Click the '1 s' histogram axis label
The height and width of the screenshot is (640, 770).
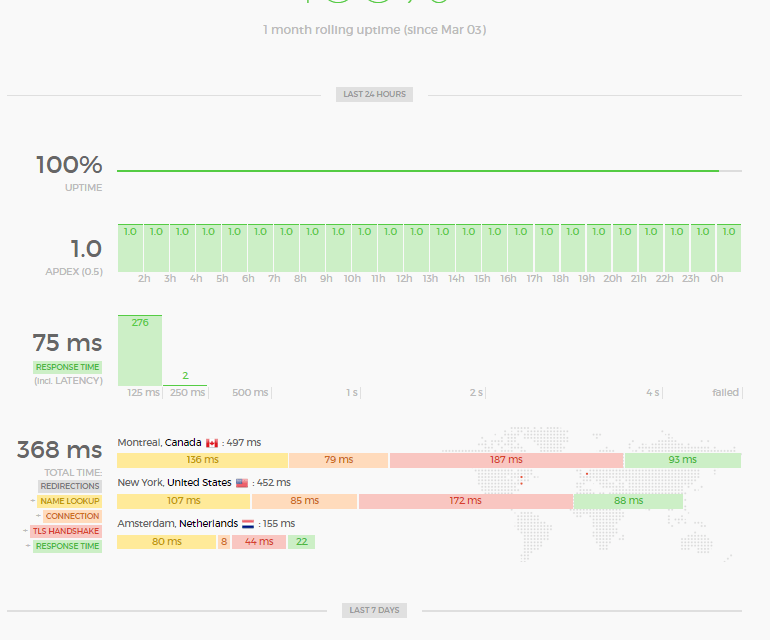[x=352, y=392]
